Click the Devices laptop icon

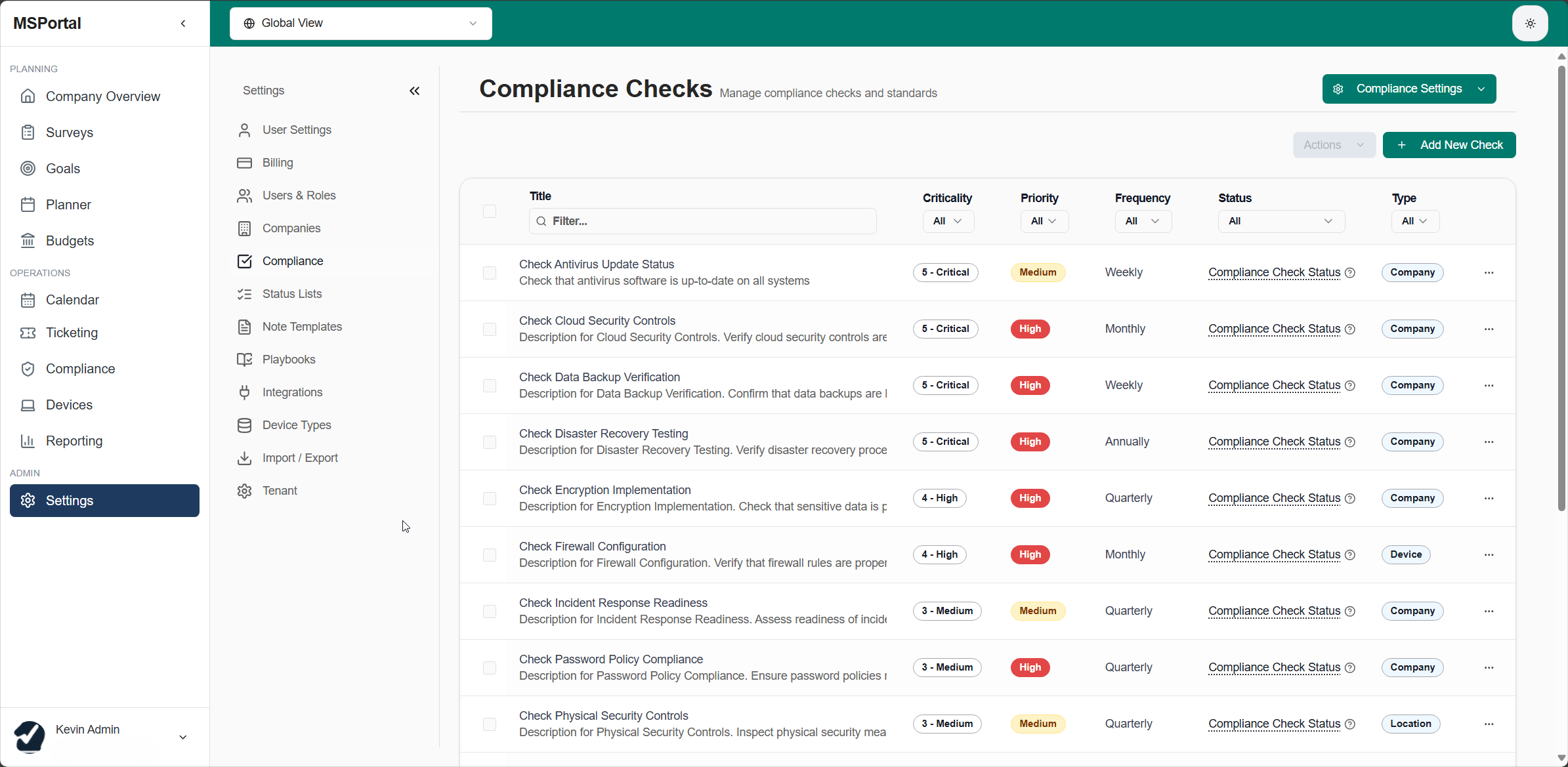[x=28, y=405]
